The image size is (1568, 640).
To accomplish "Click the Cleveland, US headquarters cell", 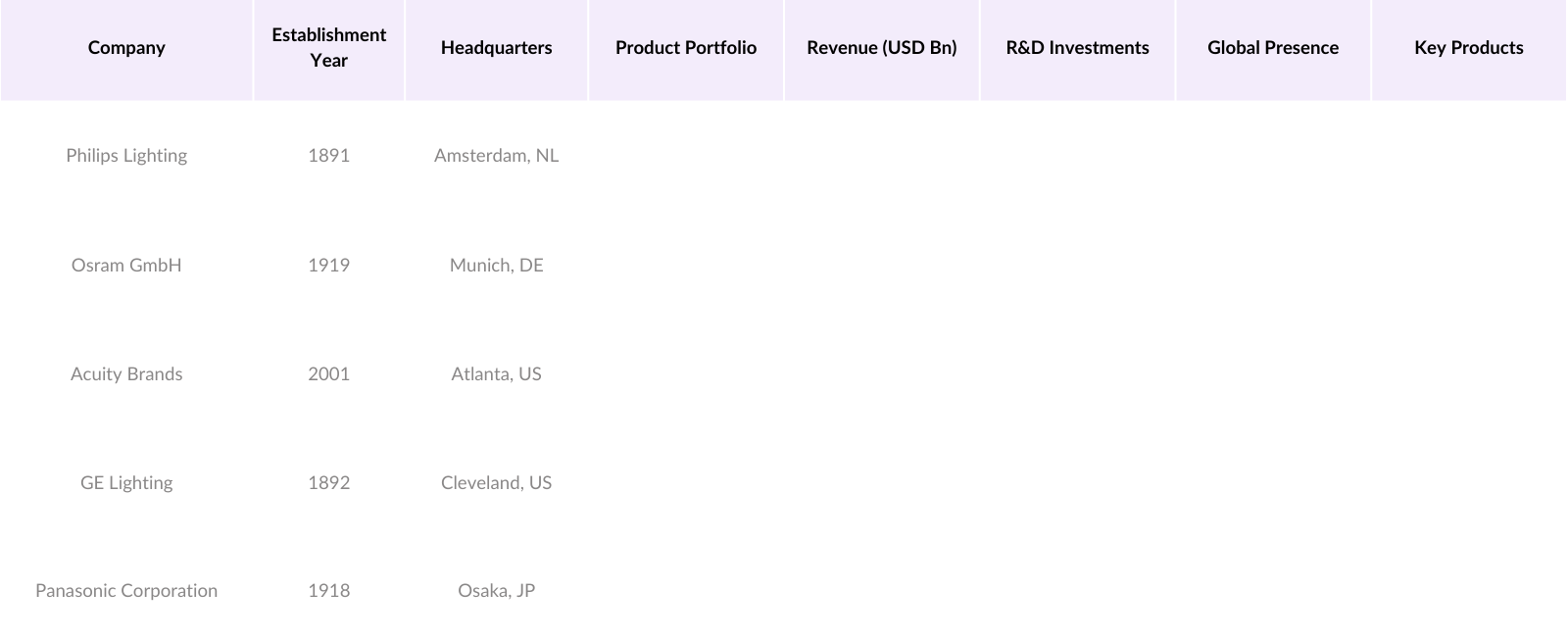I will click(496, 483).
